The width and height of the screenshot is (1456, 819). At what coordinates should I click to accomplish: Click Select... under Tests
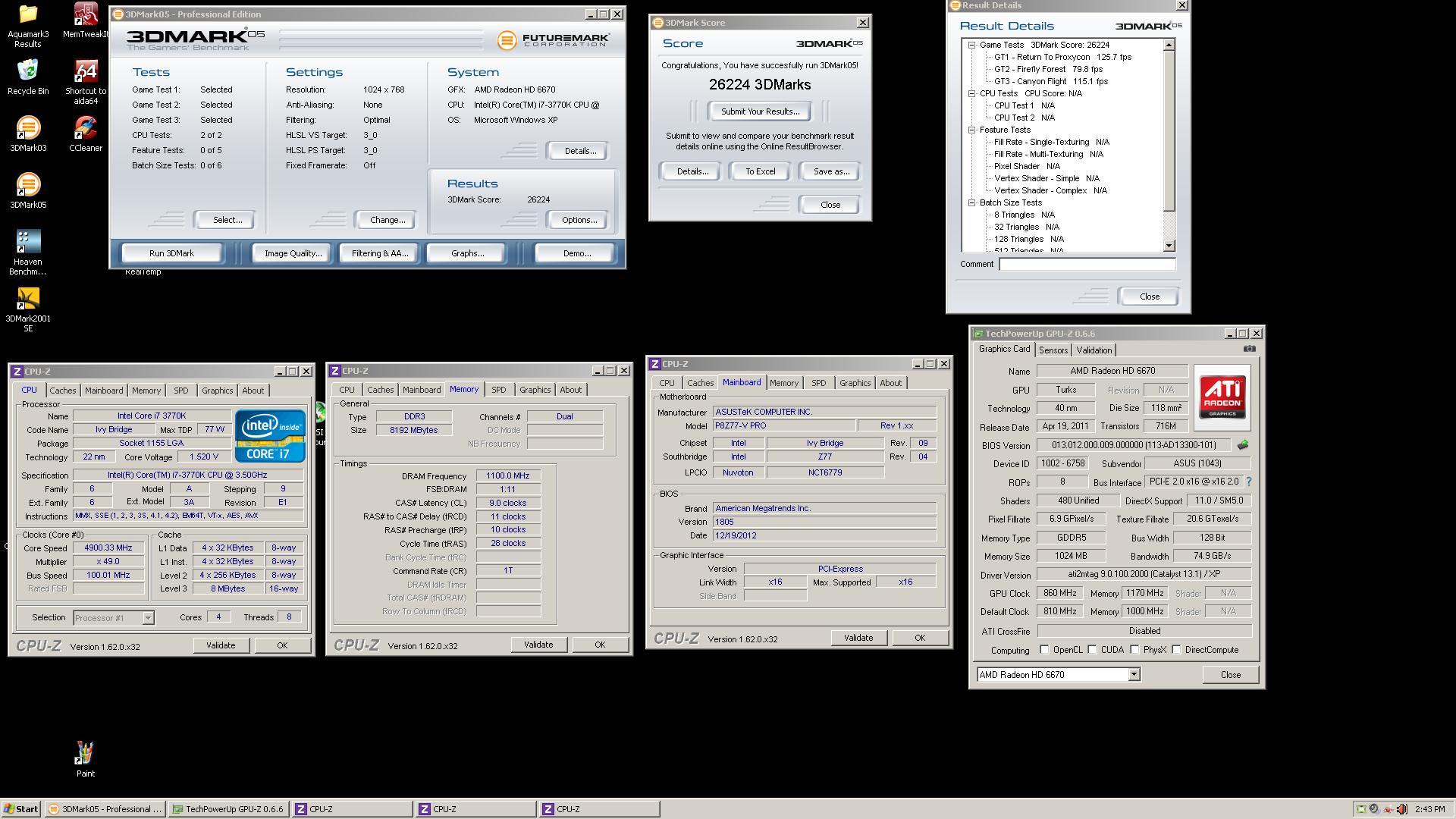(227, 220)
